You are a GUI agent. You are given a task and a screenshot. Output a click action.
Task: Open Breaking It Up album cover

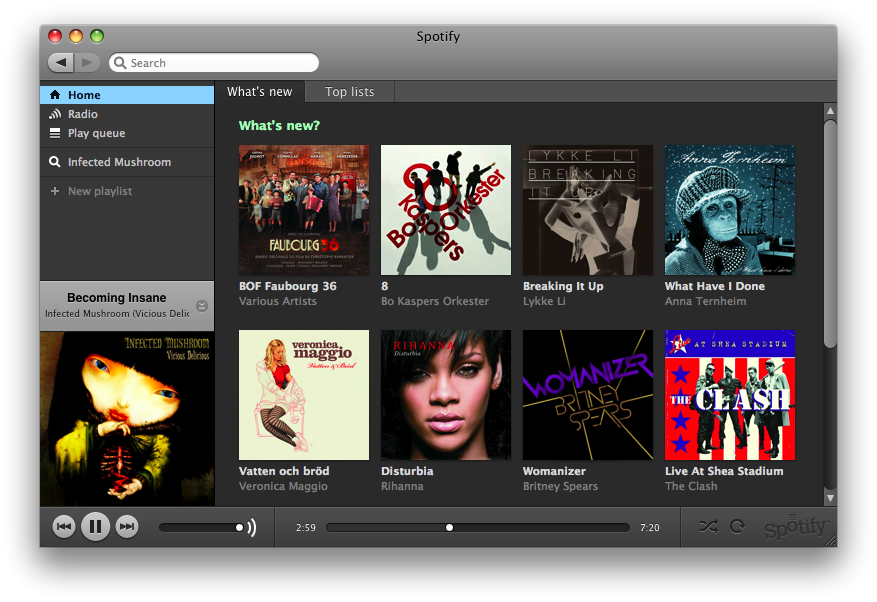(588, 210)
